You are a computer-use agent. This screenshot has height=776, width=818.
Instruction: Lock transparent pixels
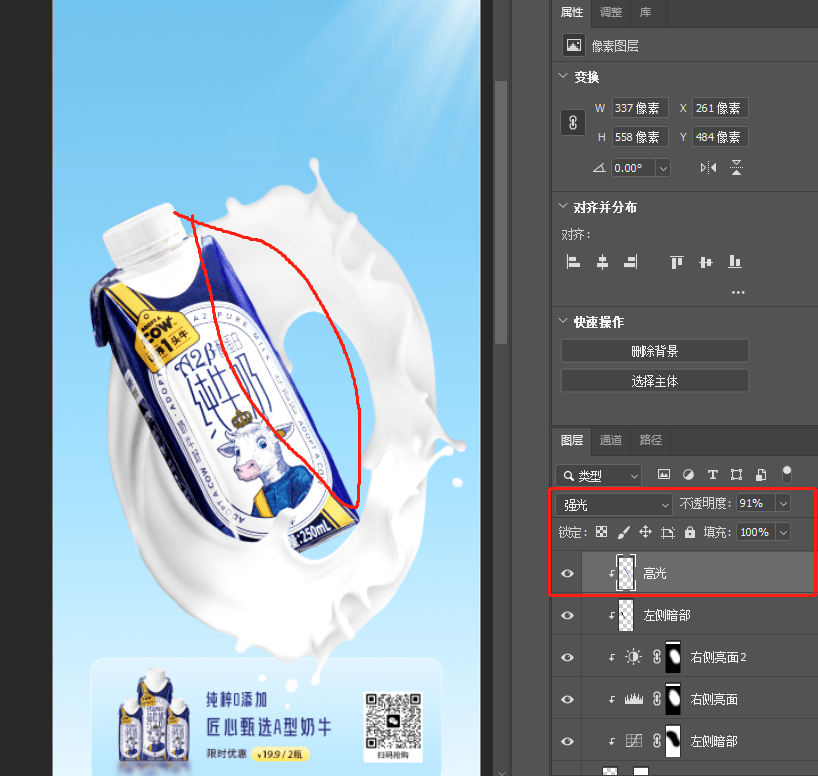602,532
